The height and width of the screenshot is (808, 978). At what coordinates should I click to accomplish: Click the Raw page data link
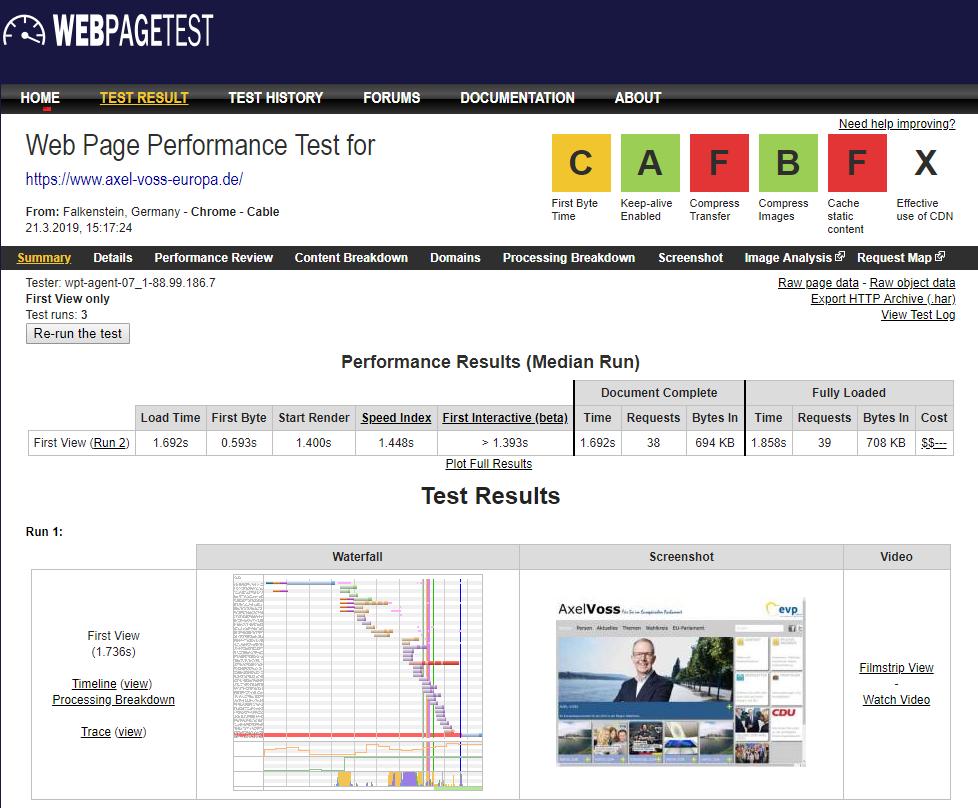pos(818,283)
